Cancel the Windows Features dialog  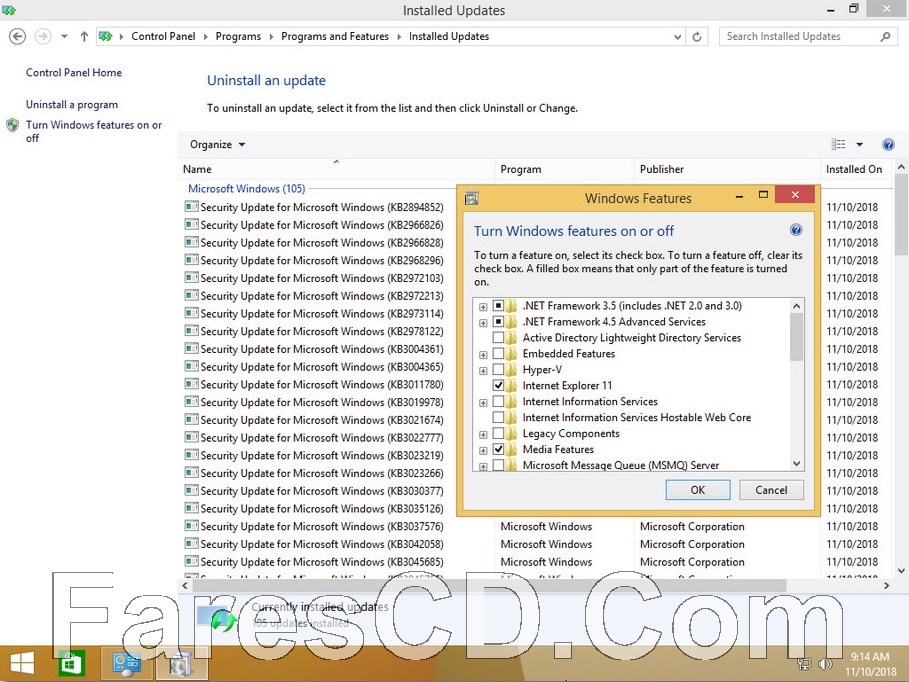click(x=771, y=490)
